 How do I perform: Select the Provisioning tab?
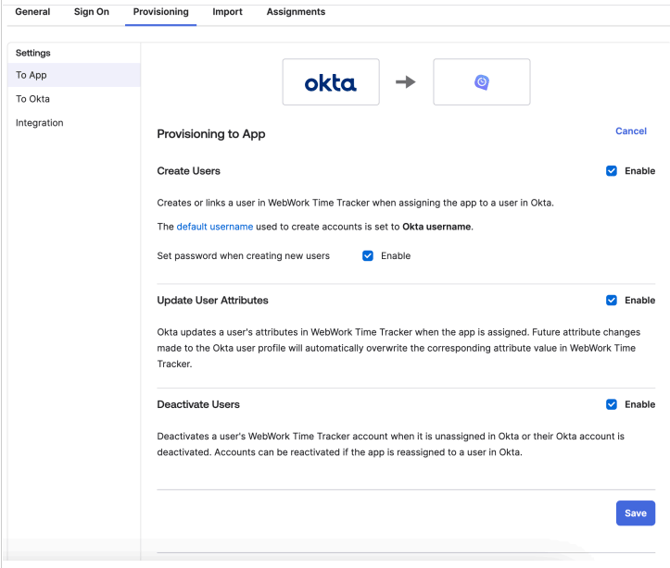[x=161, y=12]
